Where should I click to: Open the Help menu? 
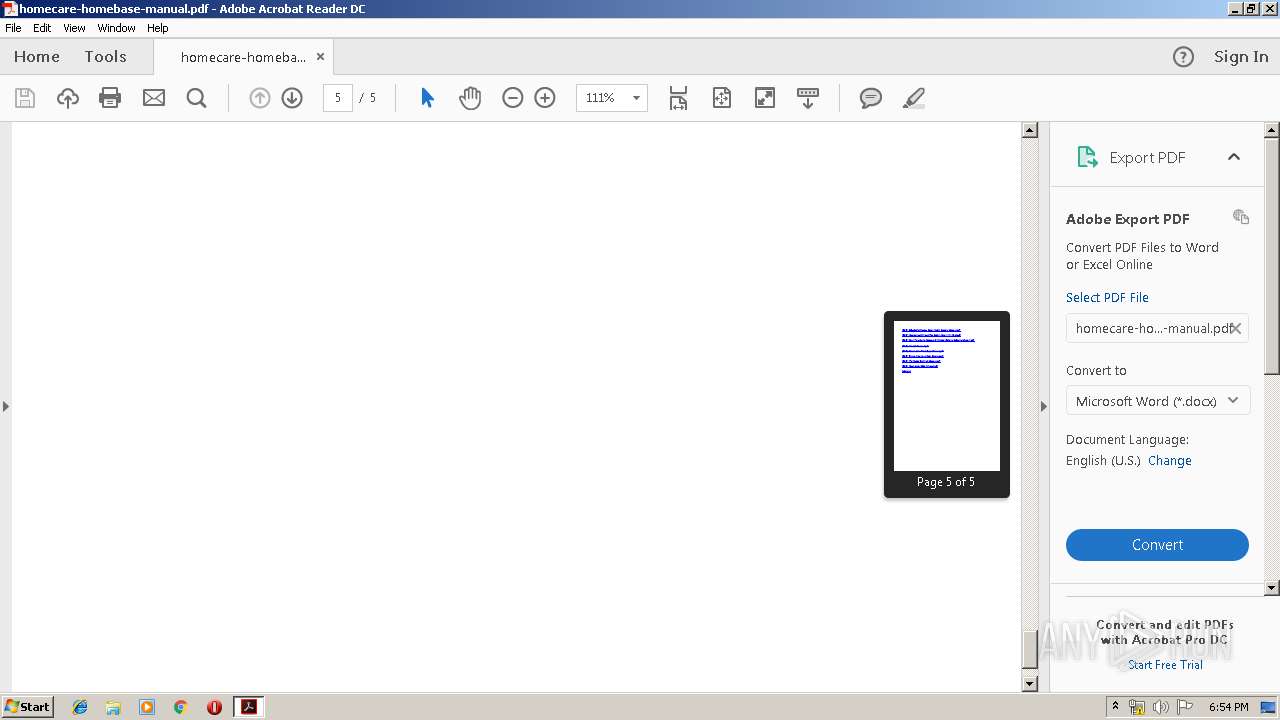click(x=158, y=28)
